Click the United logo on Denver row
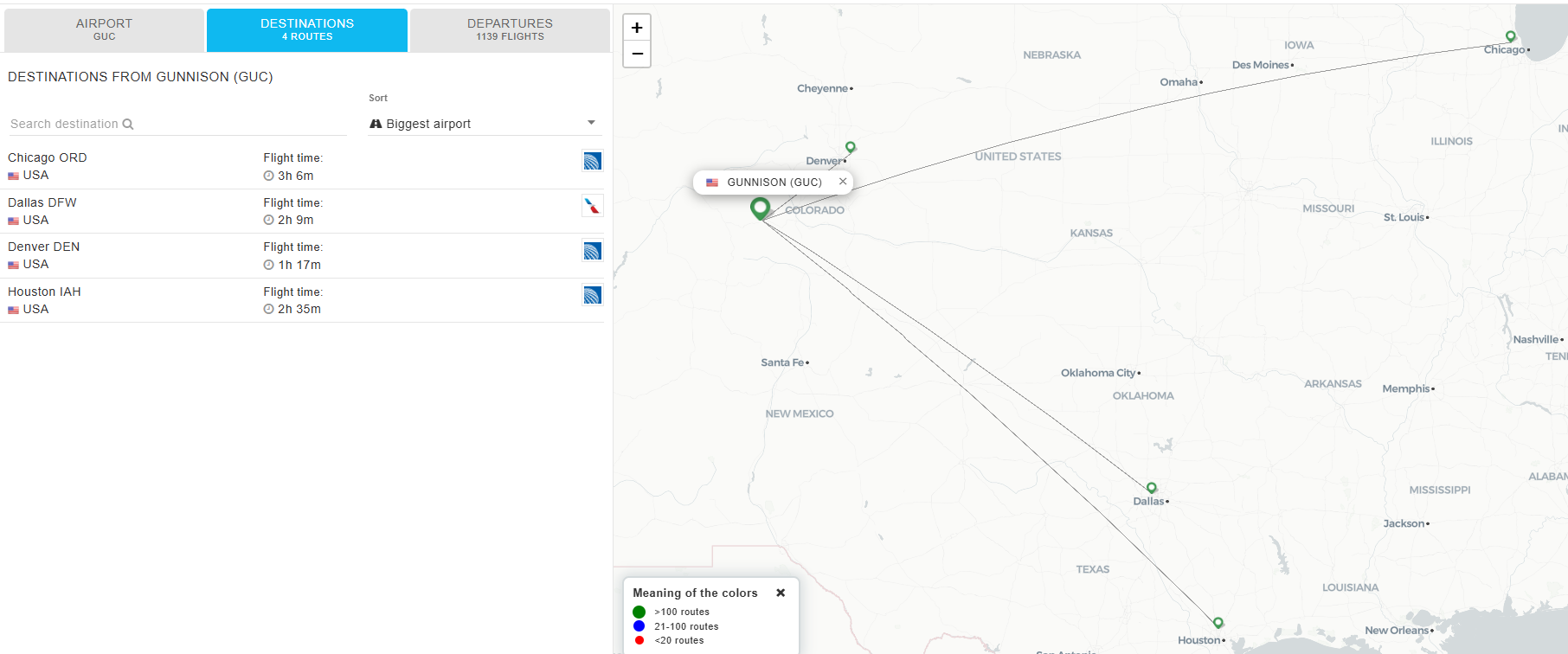Viewport: 1568px width, 654px height. (x=592, y=251)
